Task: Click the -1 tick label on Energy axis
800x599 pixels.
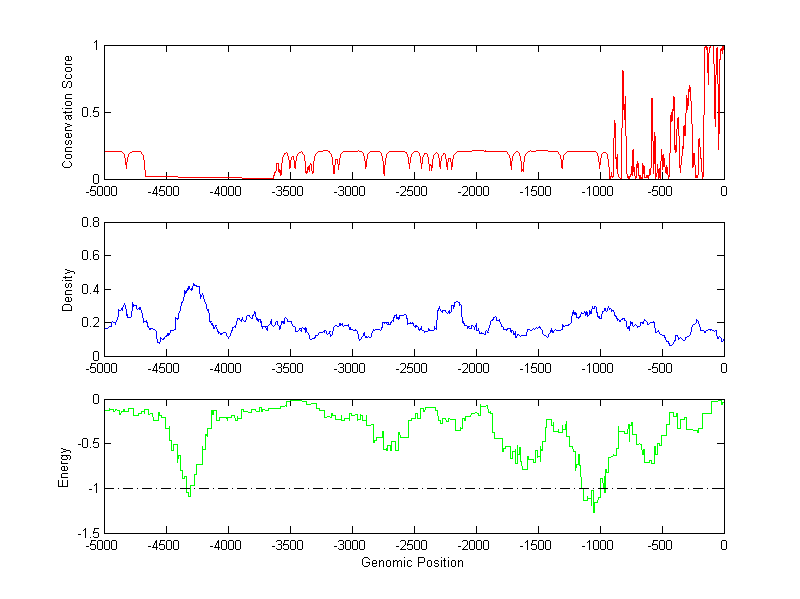Action: click(x=92, y=489)
